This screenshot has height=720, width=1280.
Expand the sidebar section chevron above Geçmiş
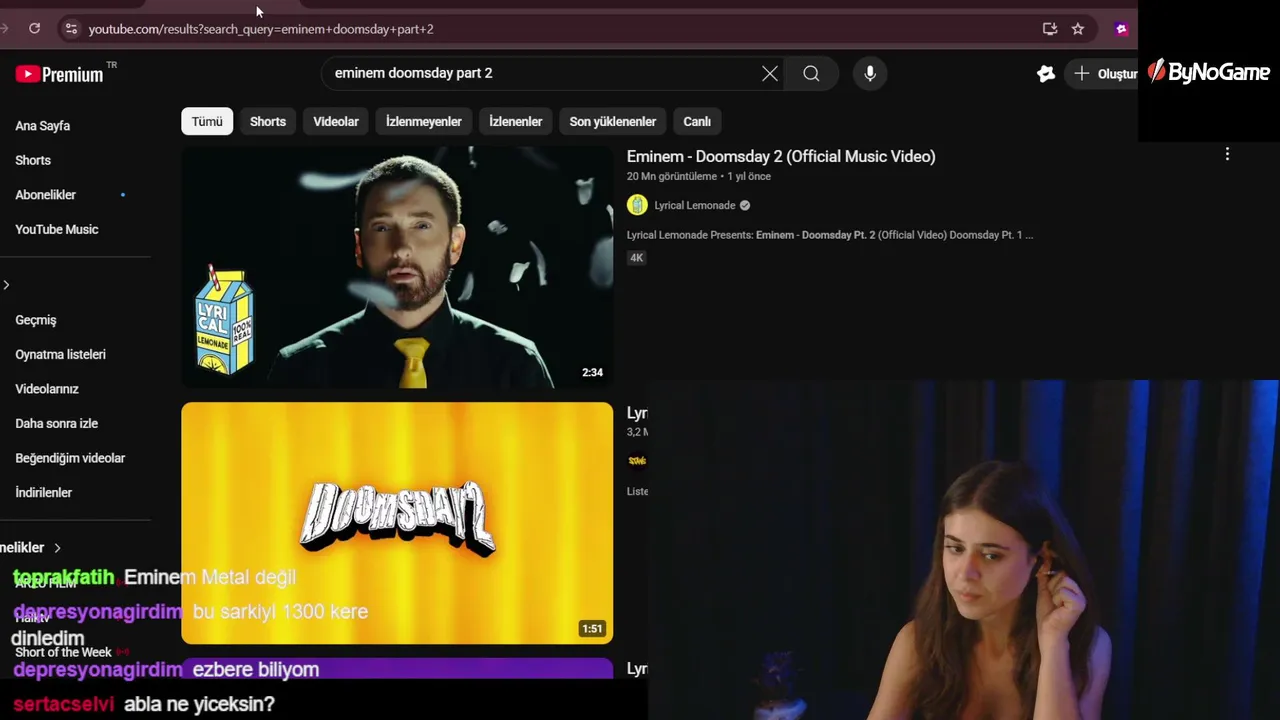[x=6, y=285]
